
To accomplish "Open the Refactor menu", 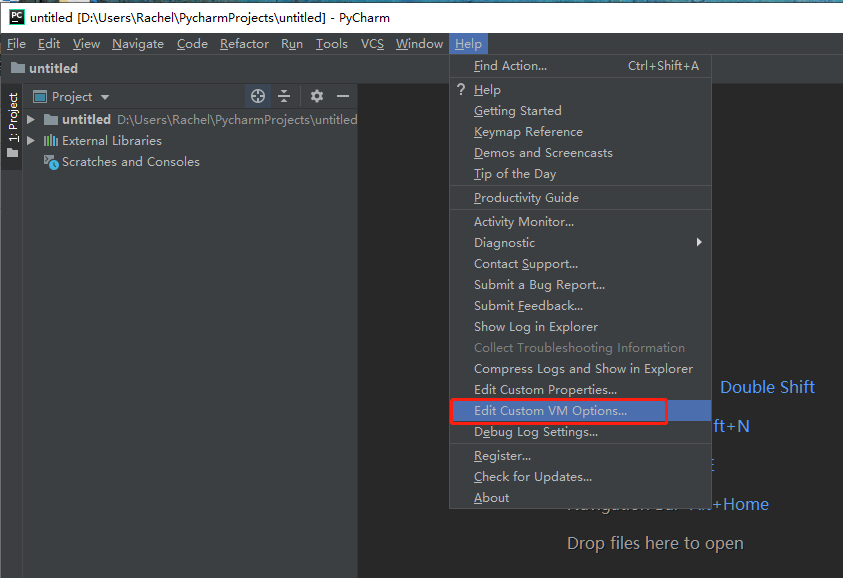I will pyautogui.click(x=244, y=44).
